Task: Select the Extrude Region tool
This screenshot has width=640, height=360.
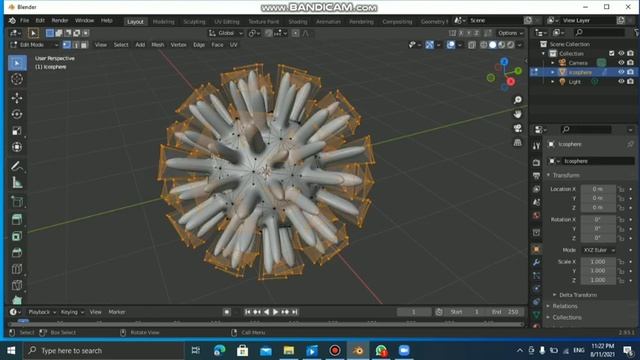Action: click(x=17, y=220)
